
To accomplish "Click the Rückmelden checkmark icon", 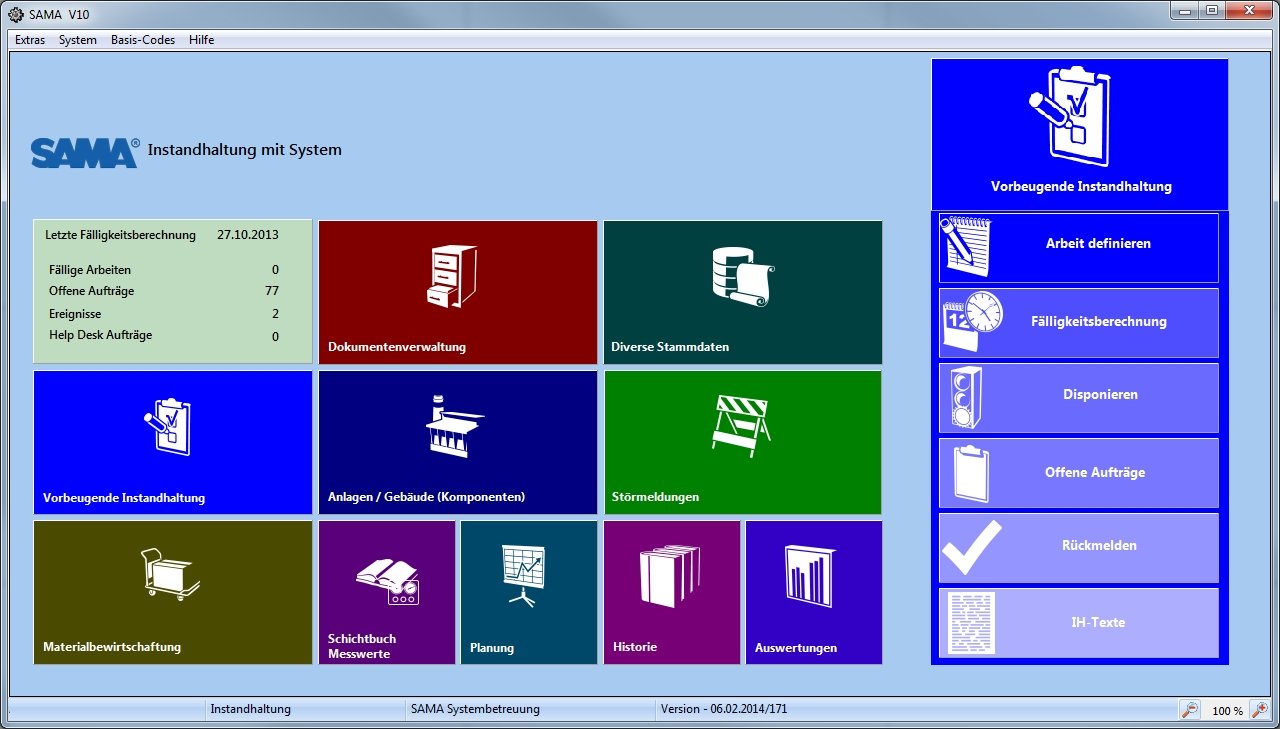I will pos(971,547).
